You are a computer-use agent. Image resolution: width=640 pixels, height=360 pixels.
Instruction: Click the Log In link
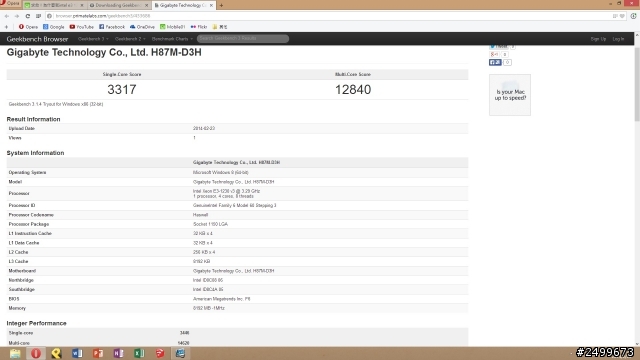pos(618,39)
